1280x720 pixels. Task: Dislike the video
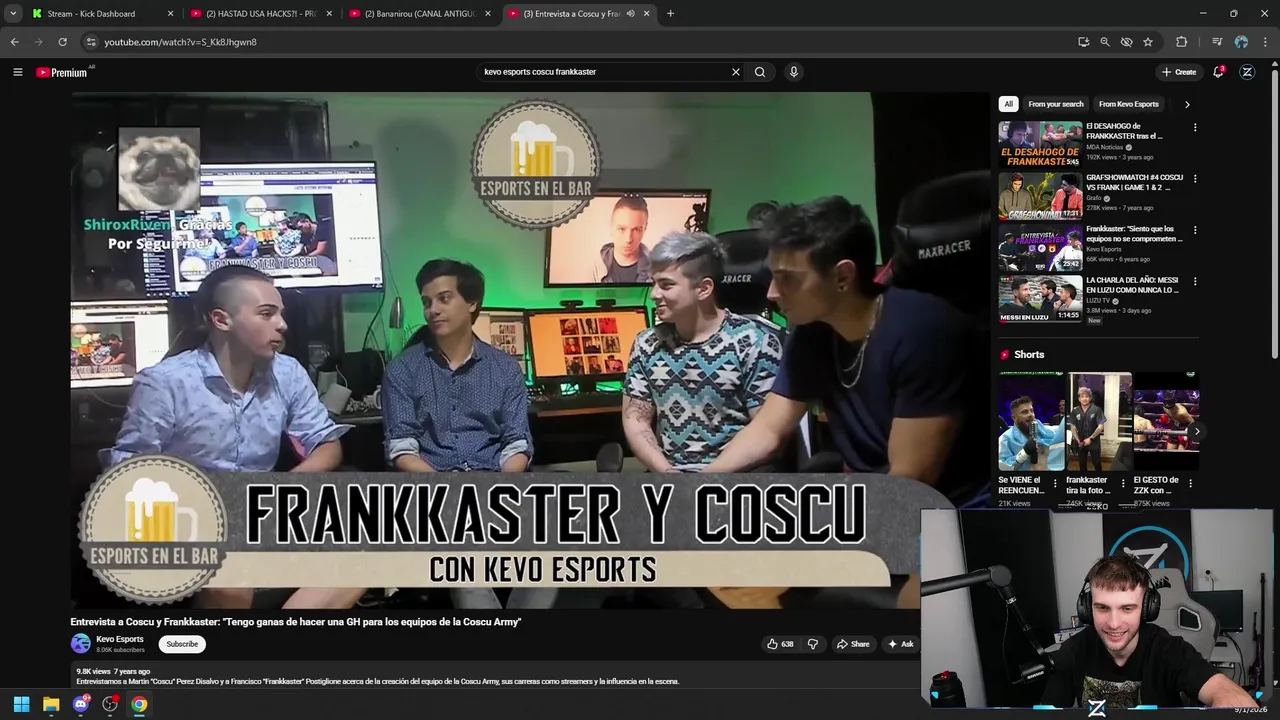[812, 644]
